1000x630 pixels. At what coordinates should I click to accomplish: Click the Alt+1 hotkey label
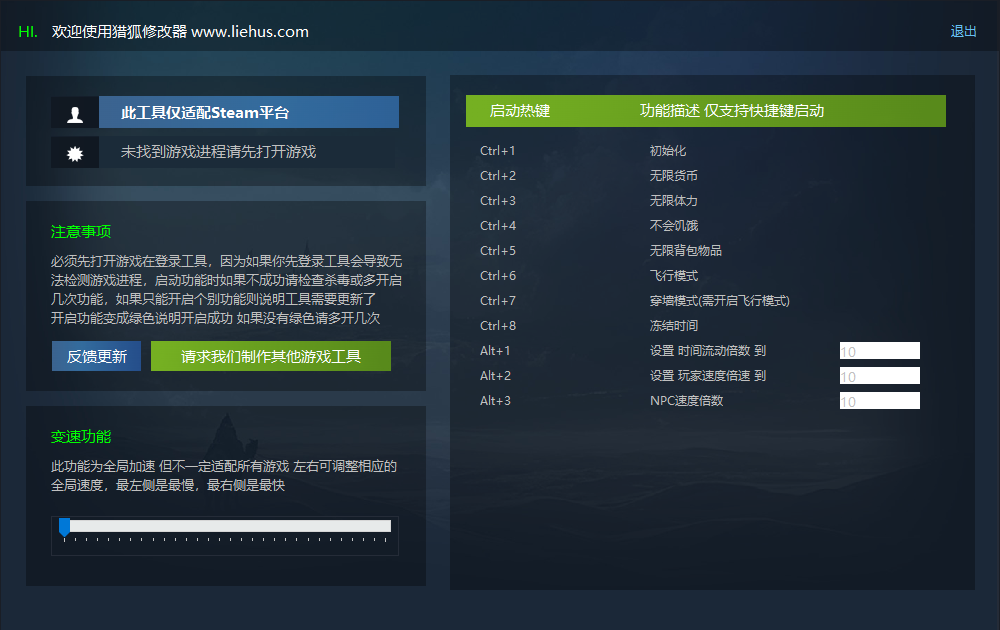tap(495, 351)
